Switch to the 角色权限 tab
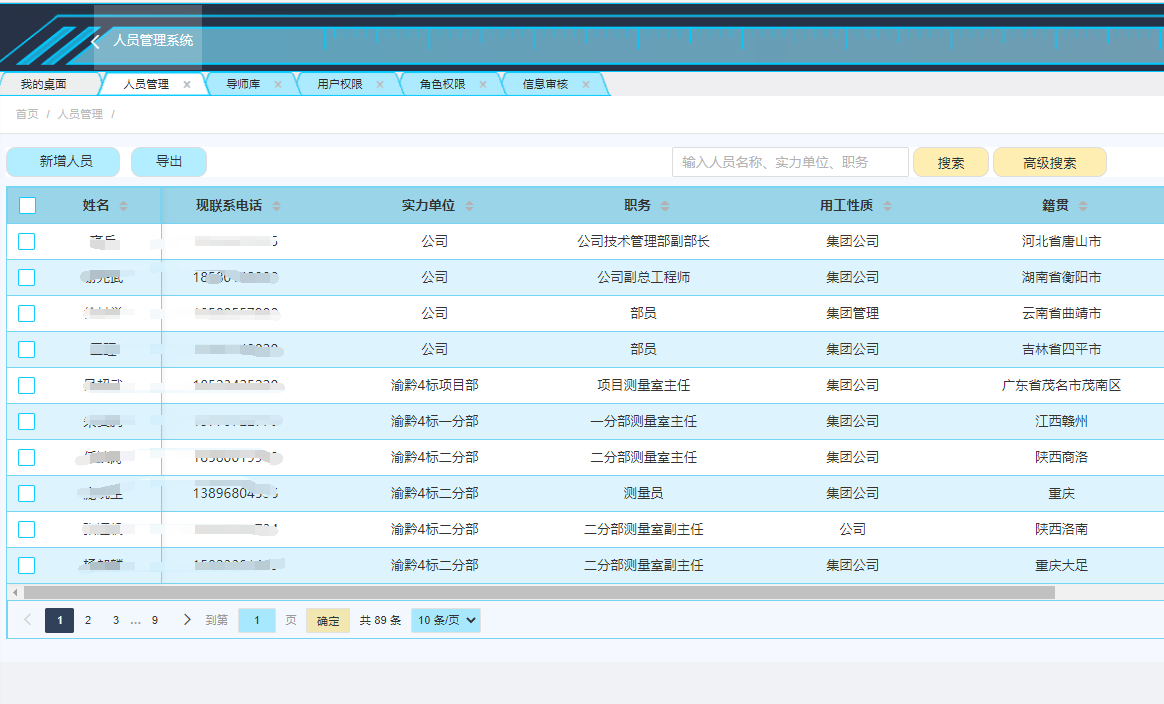1164x704 pixels. click(x=442, y=85)
